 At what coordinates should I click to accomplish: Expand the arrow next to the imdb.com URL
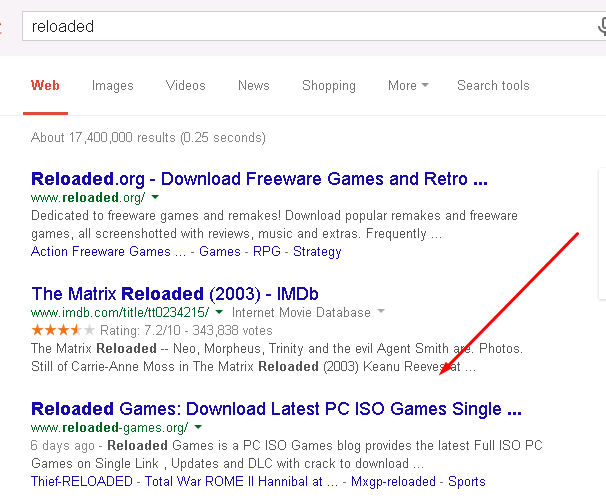(x=219, y=311)
